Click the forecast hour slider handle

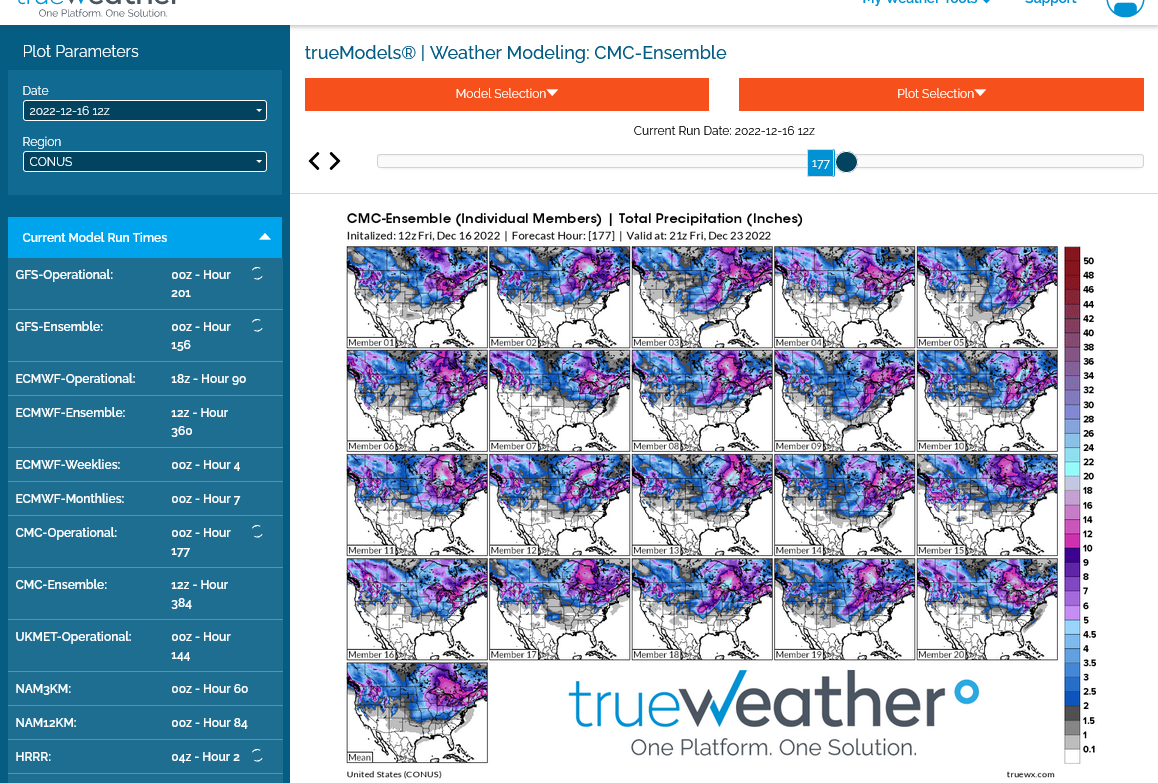tap(846, 162)
